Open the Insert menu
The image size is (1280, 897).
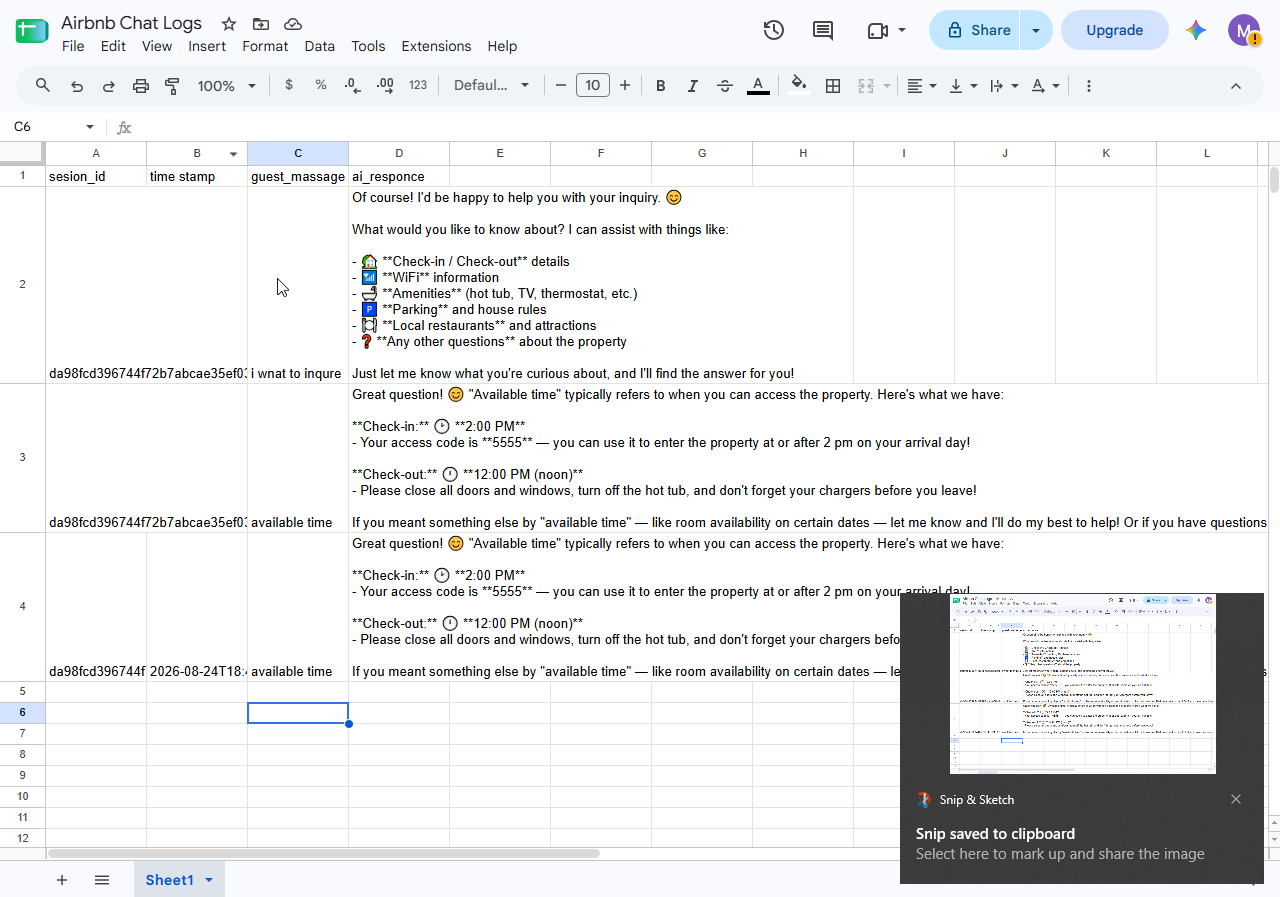pos(207,46)
